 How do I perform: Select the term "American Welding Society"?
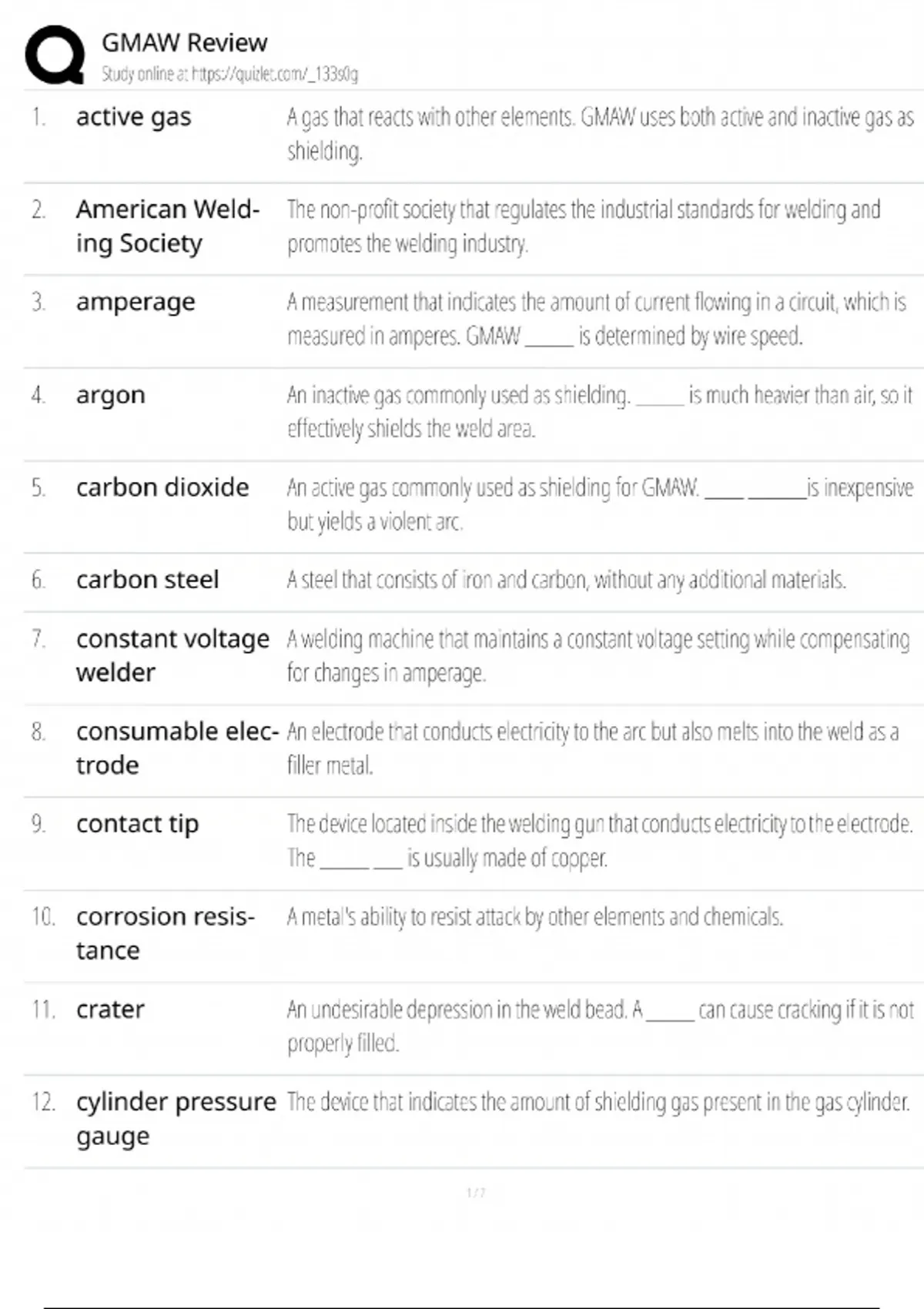[x=167, y=226]
